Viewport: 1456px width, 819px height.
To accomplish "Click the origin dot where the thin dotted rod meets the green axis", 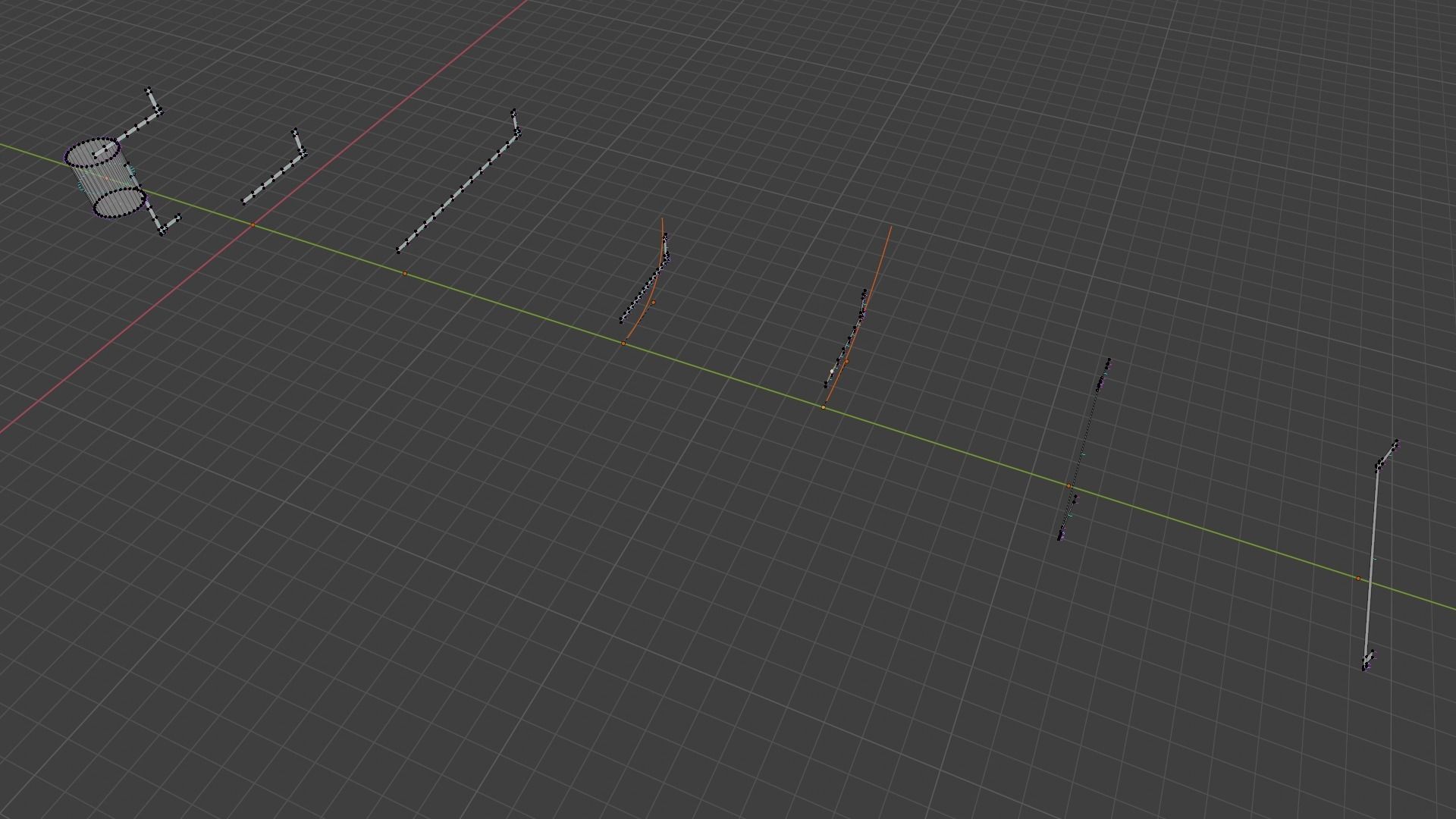I will 1068,486.
